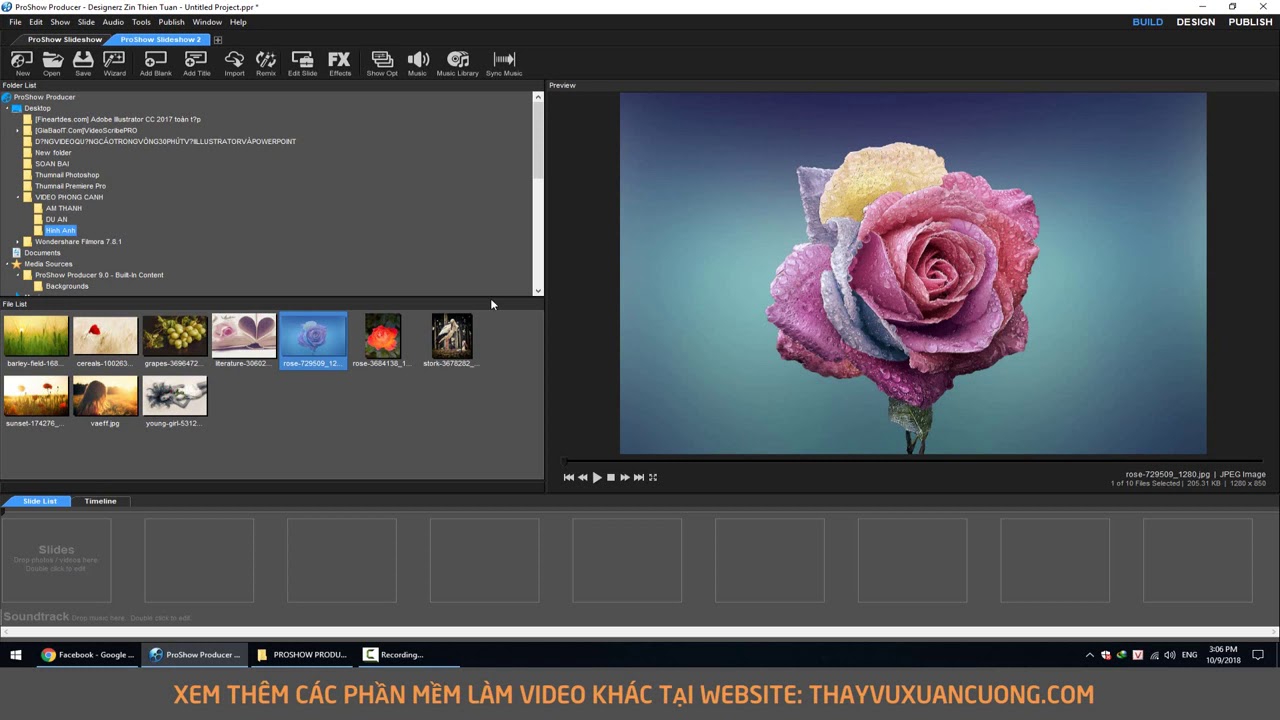Step to the next slide in preview

625,477
